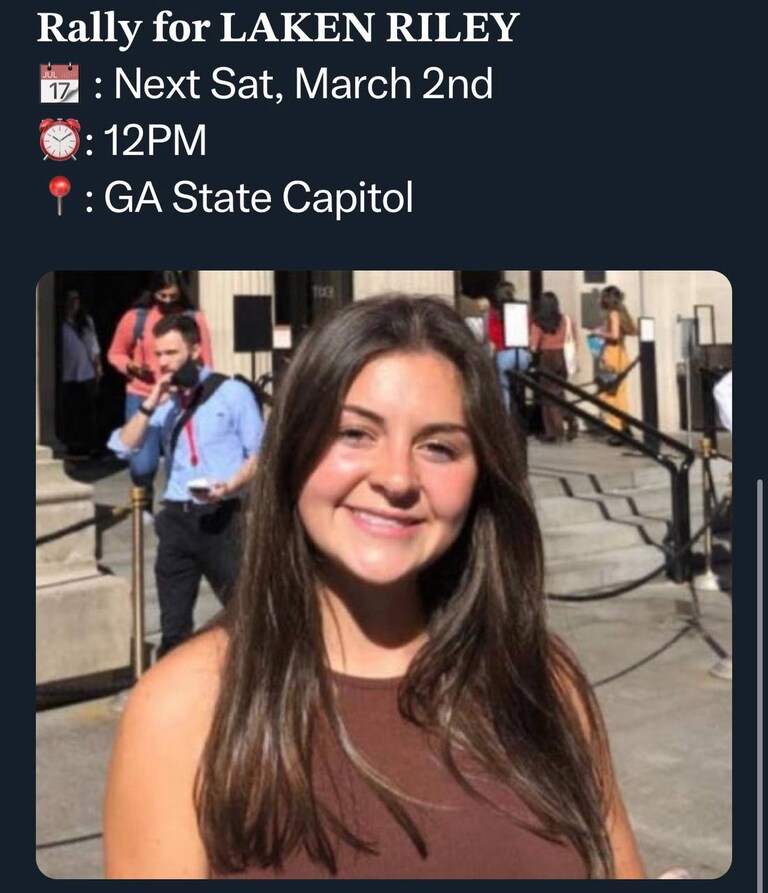Click the phone held by man in blue
This screenshot has height=893, width=768.
pyautogui.click(x=199, y=486)
